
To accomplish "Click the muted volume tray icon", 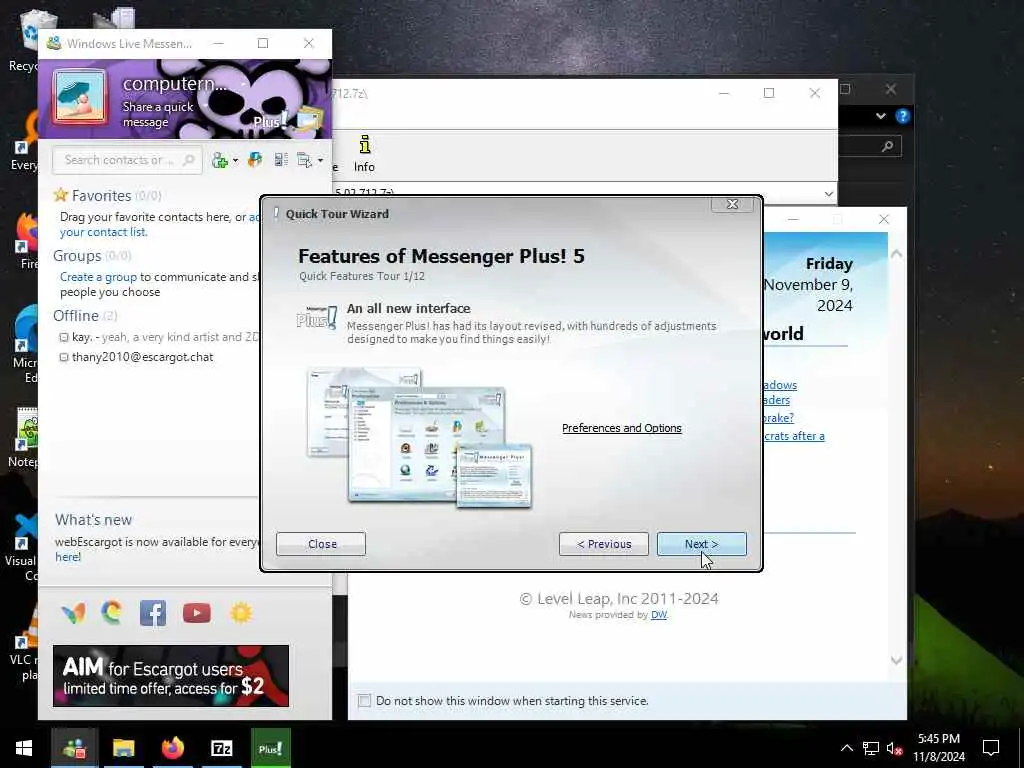I will (x=894, y=748).
